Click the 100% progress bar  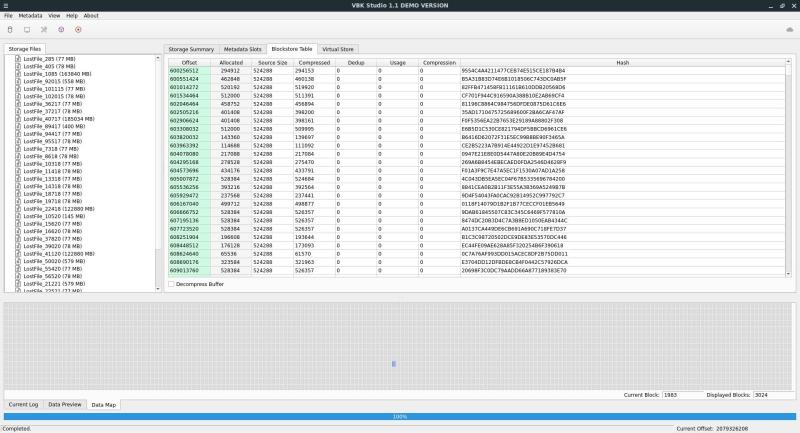click(x=399, y=417)
